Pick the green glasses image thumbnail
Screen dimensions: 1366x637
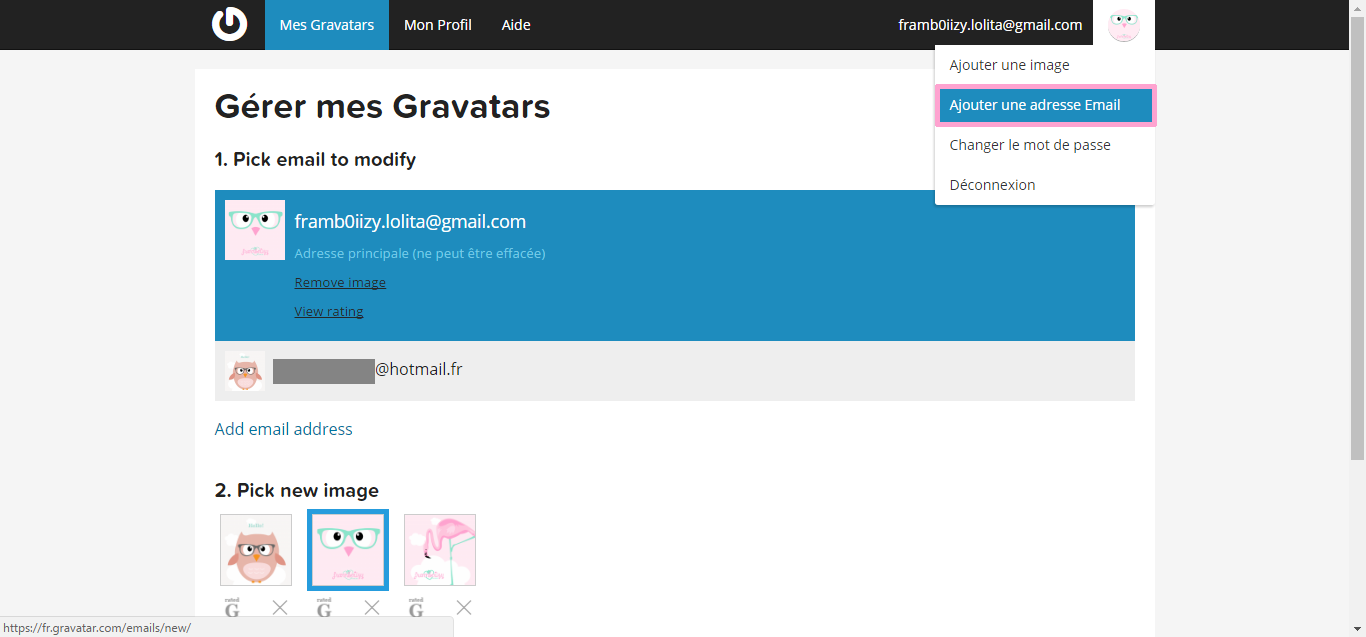coord(348,550)
